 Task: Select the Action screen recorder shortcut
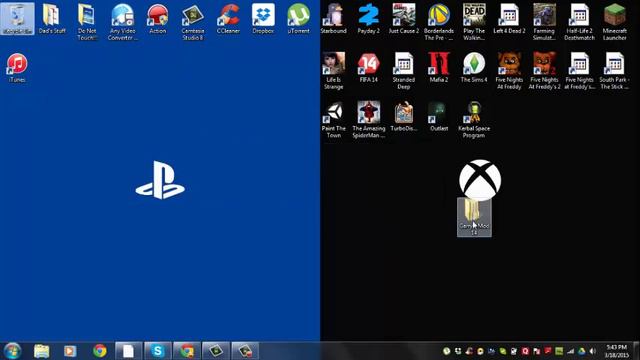pyautogui.click(x=158, y=19)
